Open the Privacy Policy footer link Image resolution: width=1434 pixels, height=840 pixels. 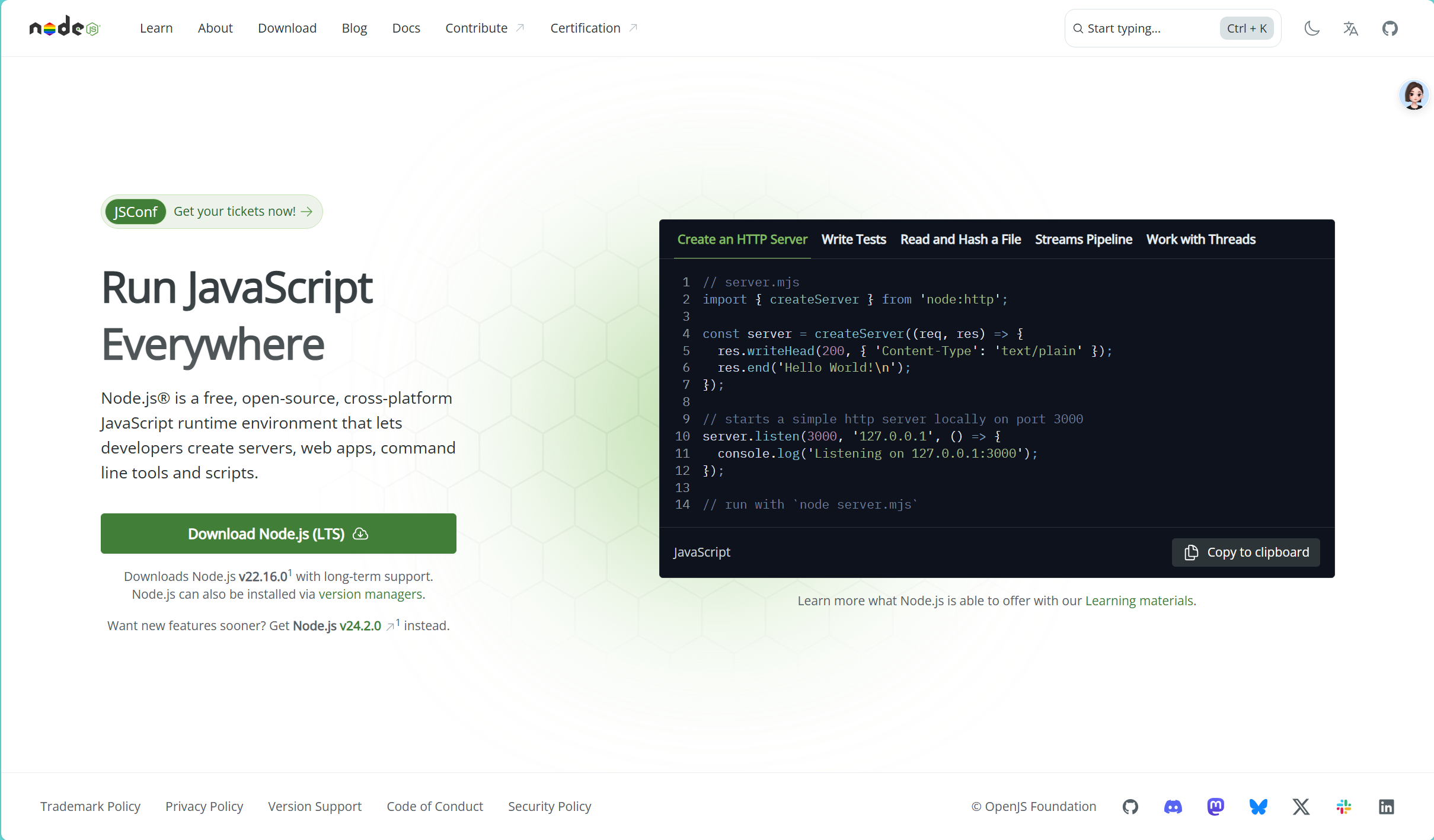pyautogui.click(x=204, y=806)
